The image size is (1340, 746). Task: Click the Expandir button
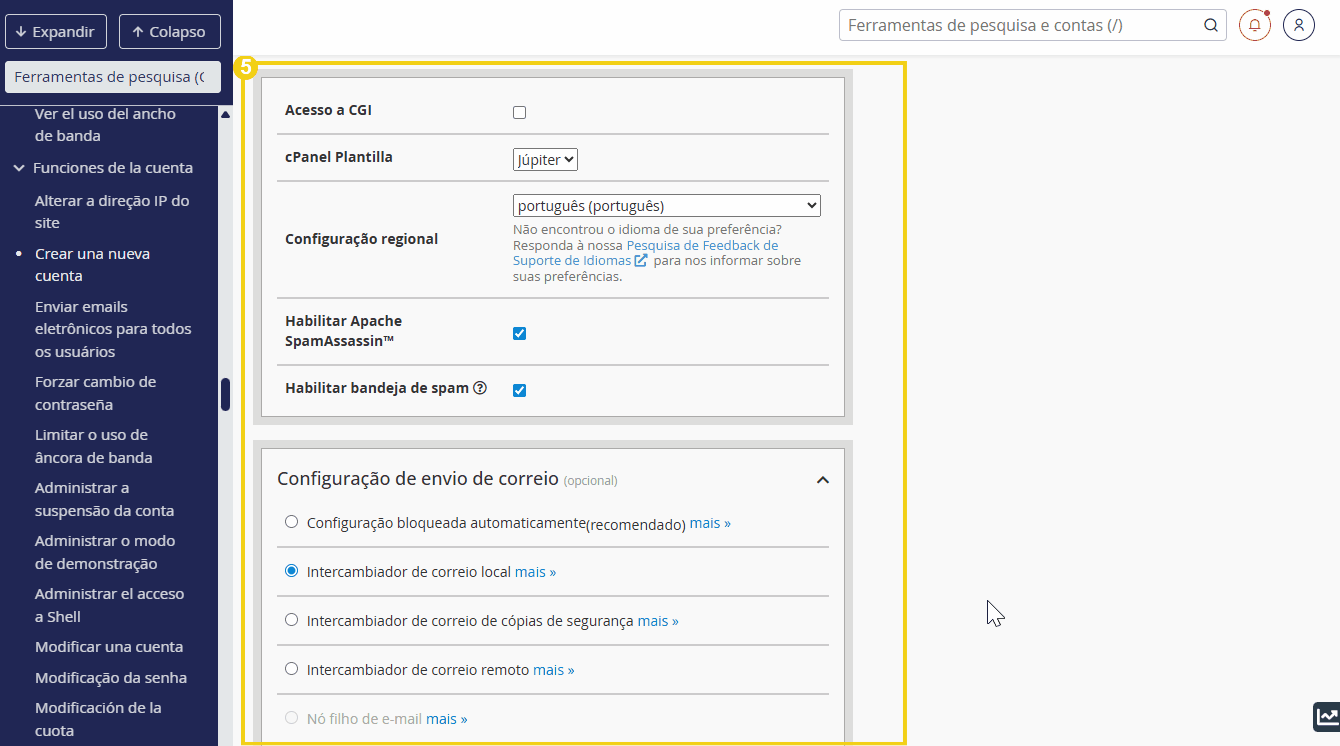pos(56,31)
